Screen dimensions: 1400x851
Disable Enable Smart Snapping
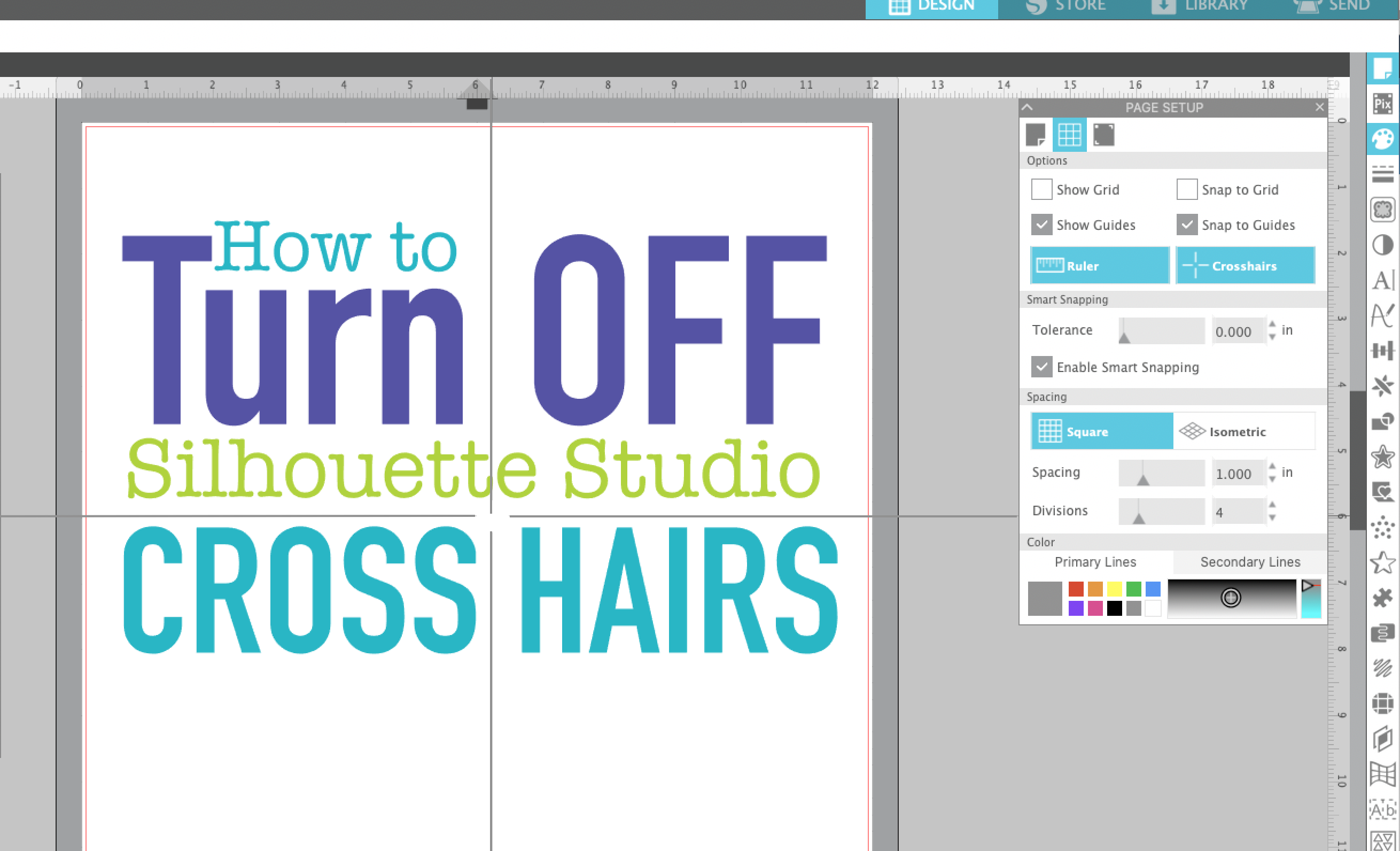coord(1041,367)
